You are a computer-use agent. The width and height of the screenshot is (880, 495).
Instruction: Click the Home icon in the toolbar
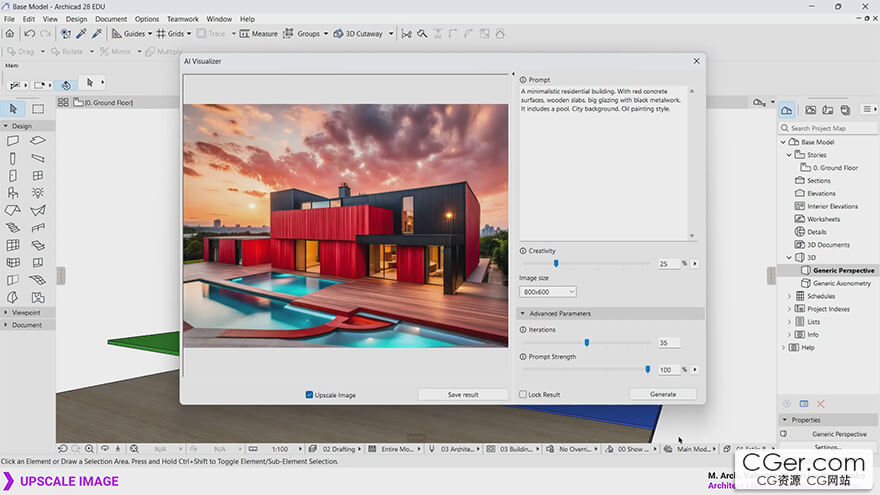[10, 34]
